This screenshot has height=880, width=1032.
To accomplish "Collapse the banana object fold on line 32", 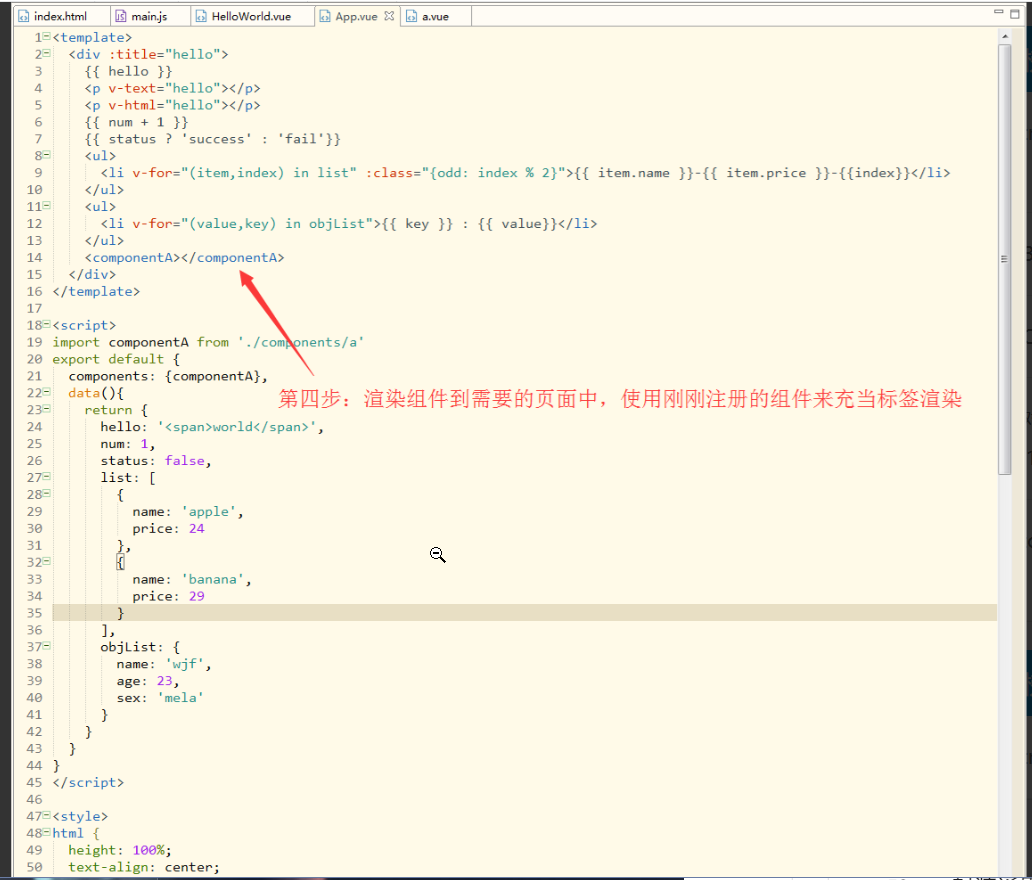I will pos(47,561).
